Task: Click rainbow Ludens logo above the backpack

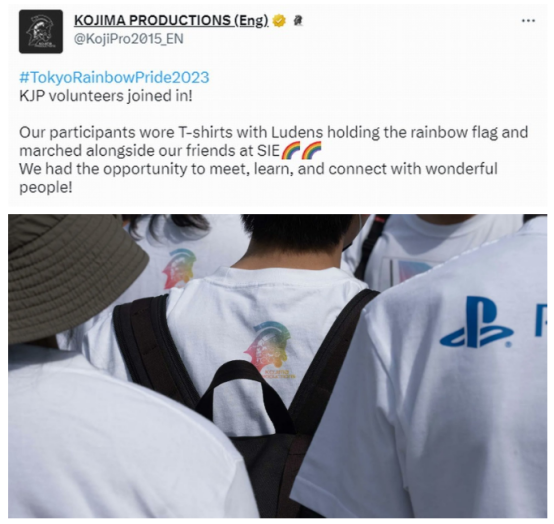Action: (x=268, y=346)
